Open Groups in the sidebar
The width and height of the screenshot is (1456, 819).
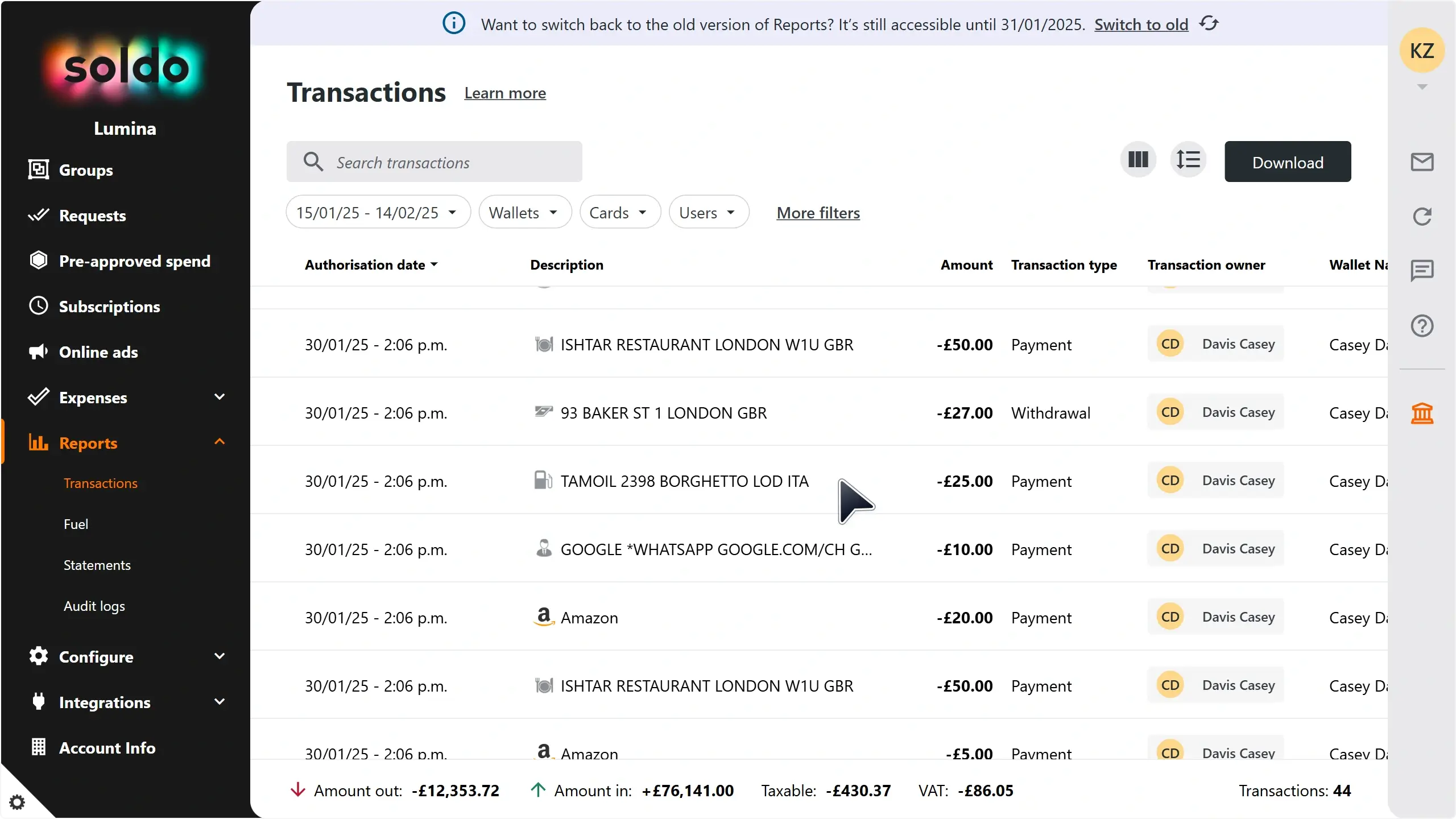(85, 169)
